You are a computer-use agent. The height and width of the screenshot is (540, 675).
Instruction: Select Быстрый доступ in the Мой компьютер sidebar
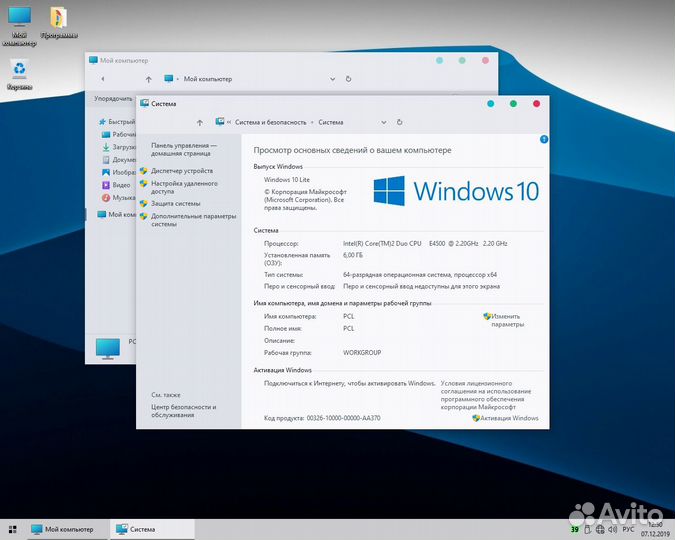click(x=117, y=122)
